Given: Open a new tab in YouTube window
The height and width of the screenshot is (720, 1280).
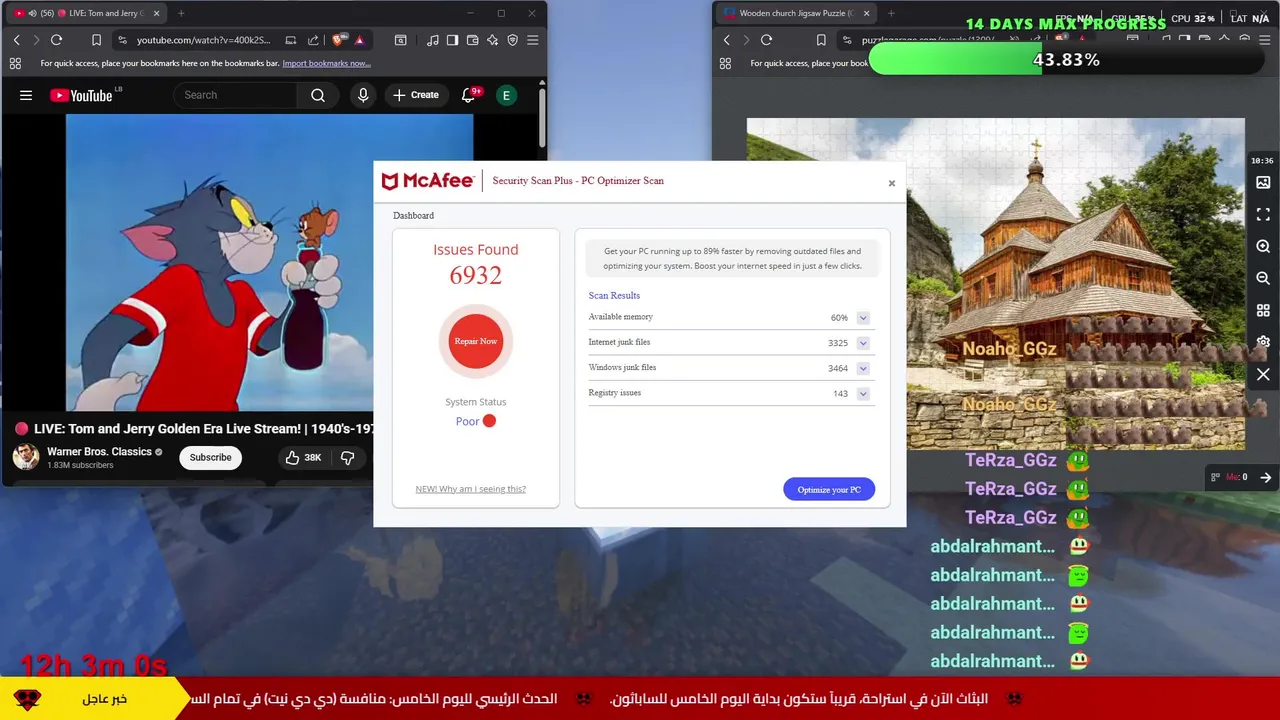Looking at the screenshot, I should point(181,13).
